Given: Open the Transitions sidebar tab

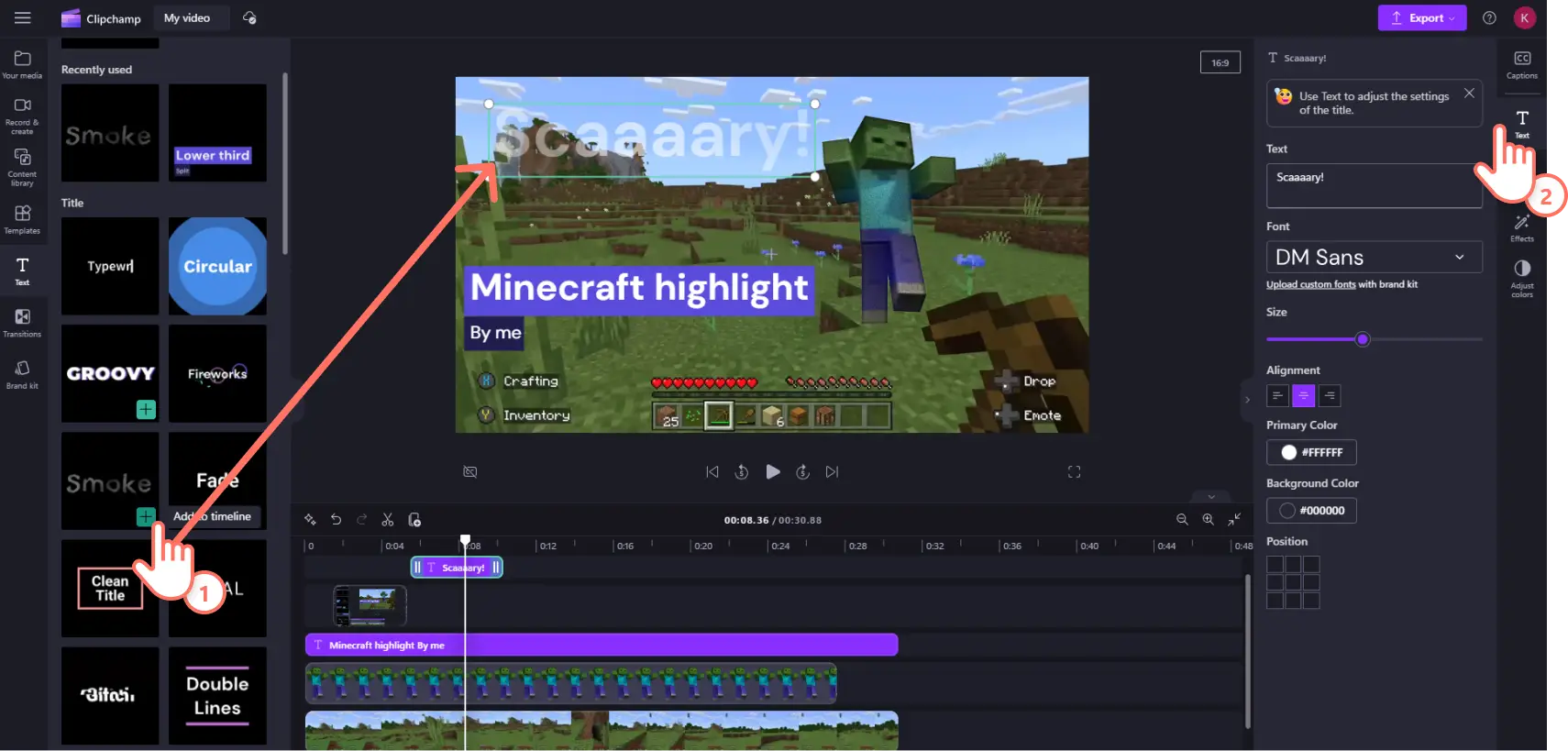Looking at the screenshot, I should point(22,323).
